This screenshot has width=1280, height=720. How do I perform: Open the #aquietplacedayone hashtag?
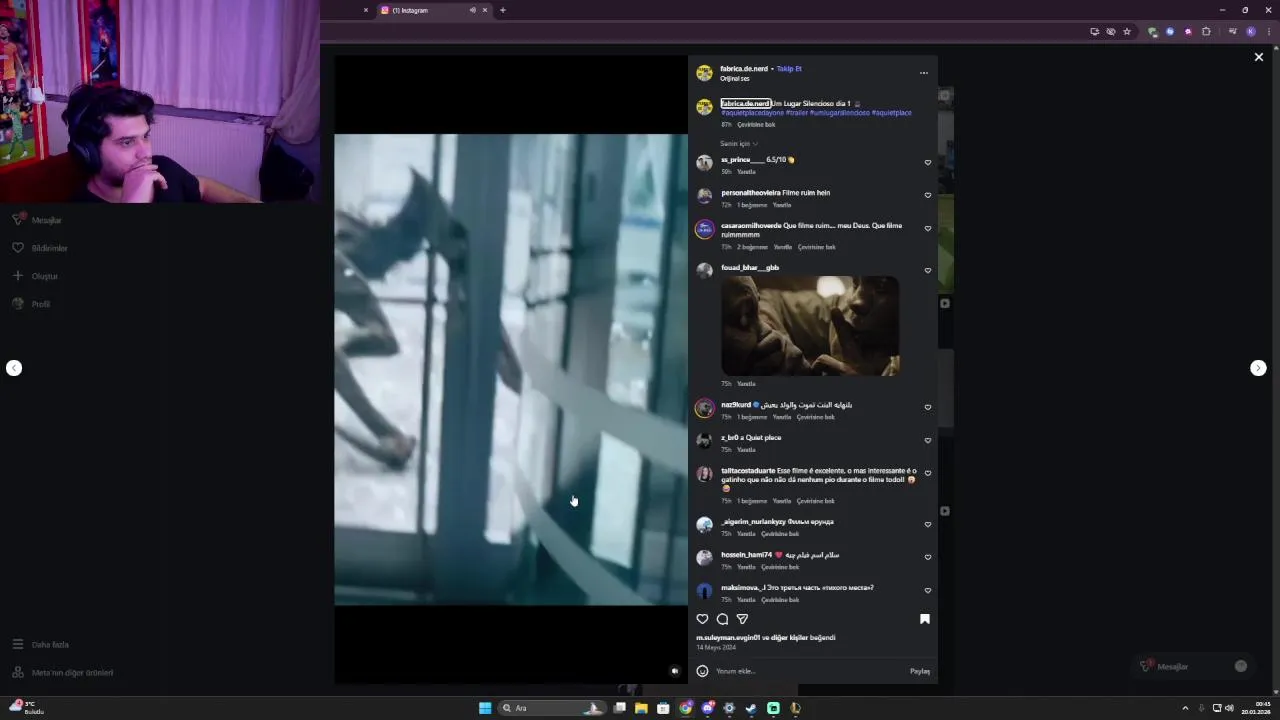click(x=752, y=113)
